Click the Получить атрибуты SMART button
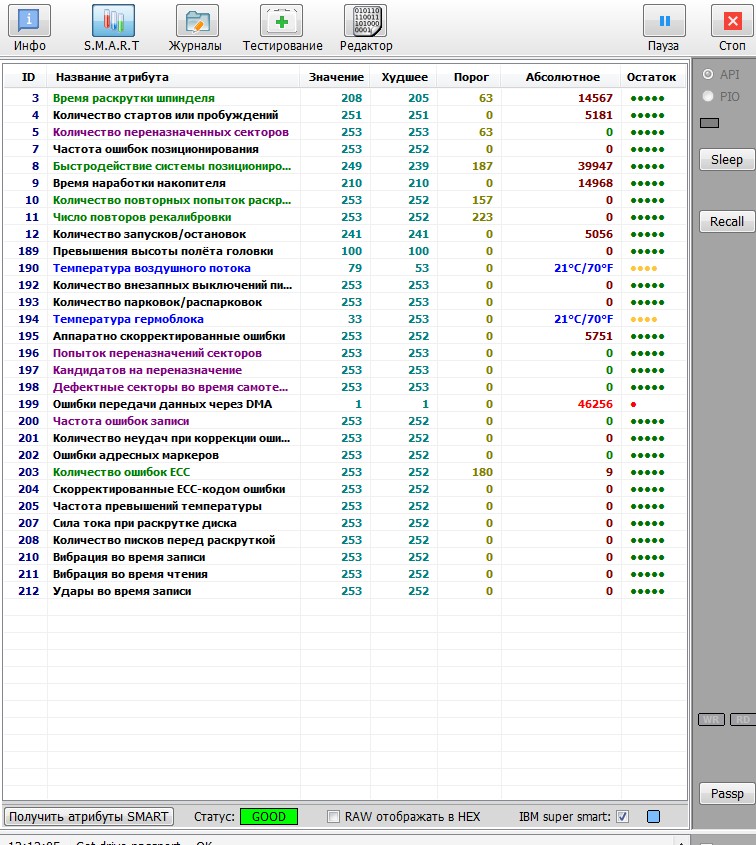 click(89, 816)
